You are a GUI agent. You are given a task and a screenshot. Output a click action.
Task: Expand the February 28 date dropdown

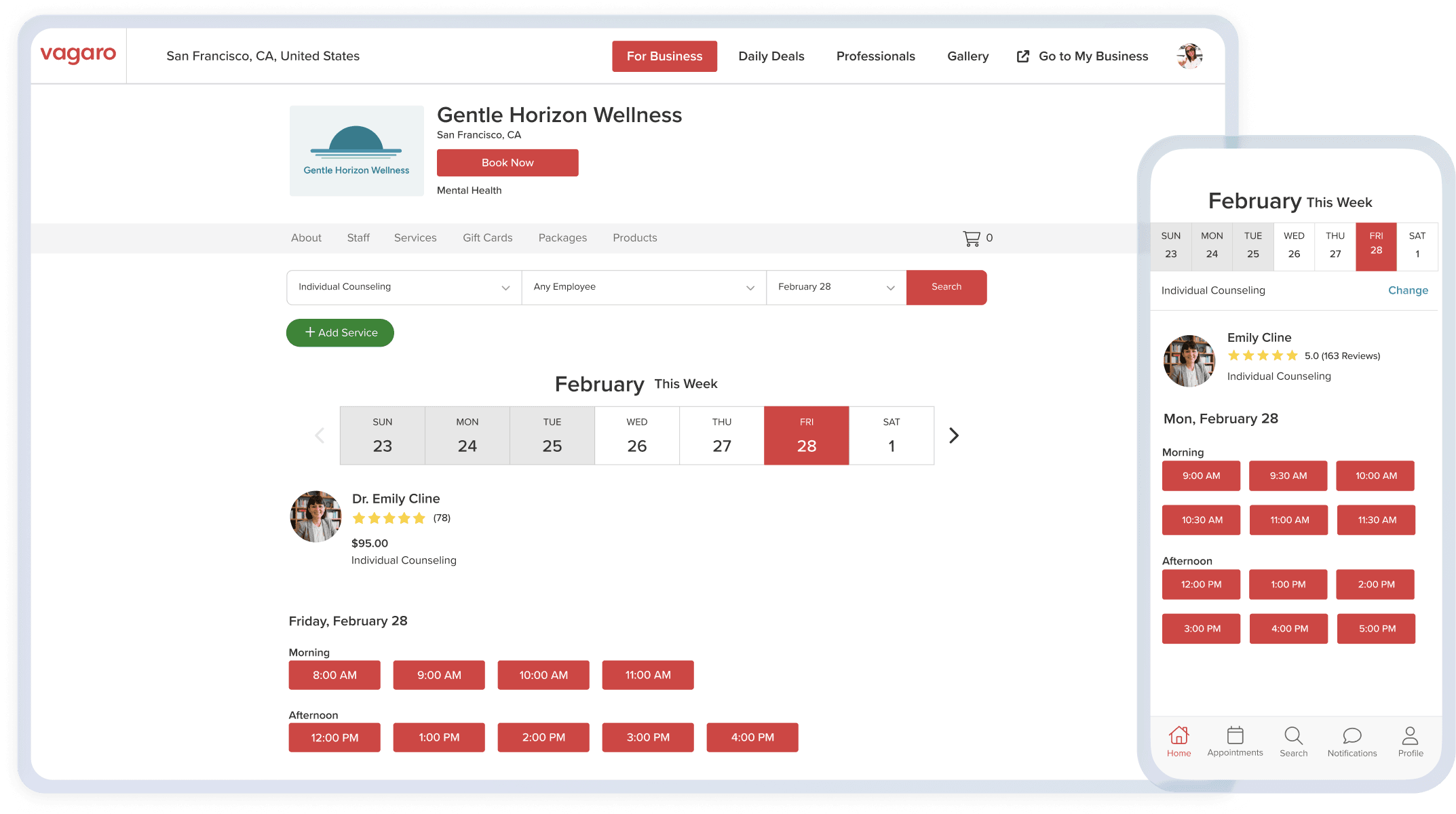click(x=836, y=287)
